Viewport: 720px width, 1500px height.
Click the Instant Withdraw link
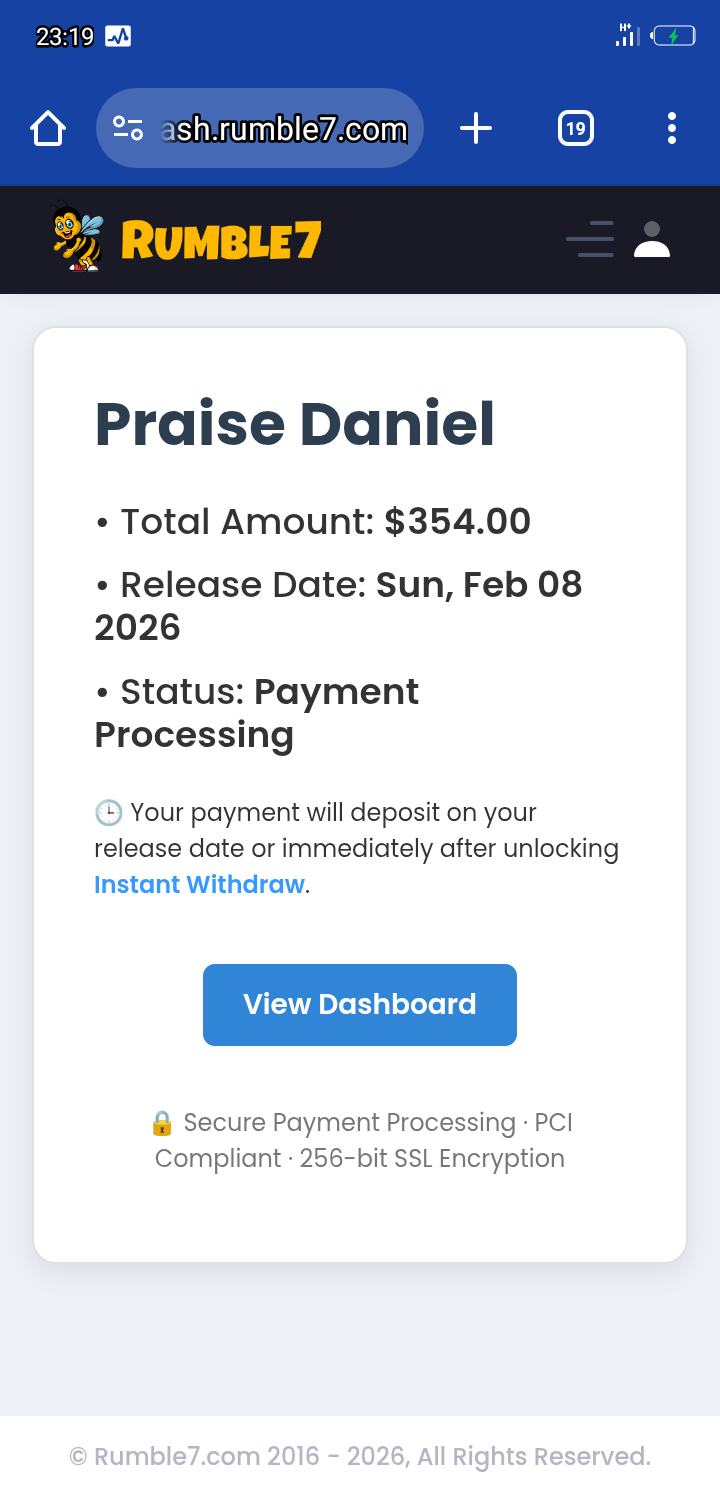199,885
